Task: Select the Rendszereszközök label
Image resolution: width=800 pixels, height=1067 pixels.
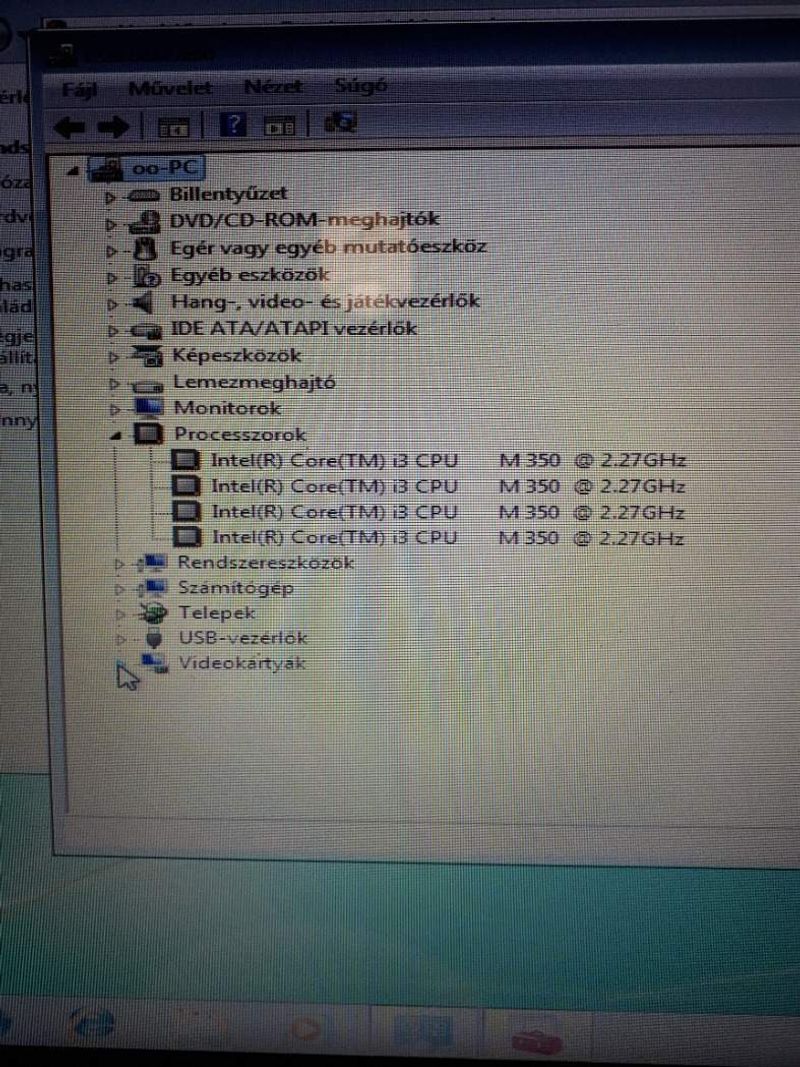Action: point(266,563)
